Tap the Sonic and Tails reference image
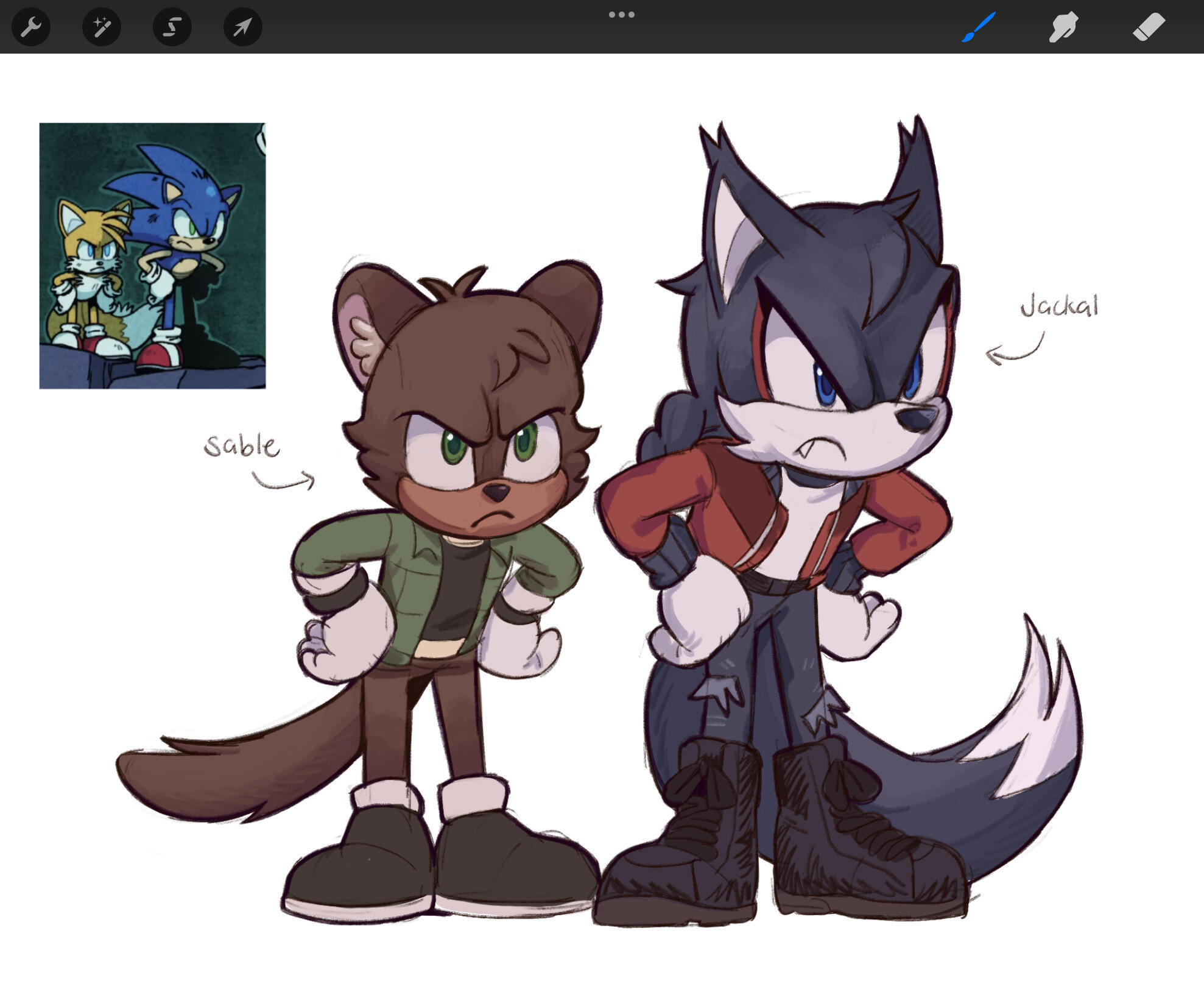Image resolution: width=1204 pixels, height=995 pixels. (152, 255)
